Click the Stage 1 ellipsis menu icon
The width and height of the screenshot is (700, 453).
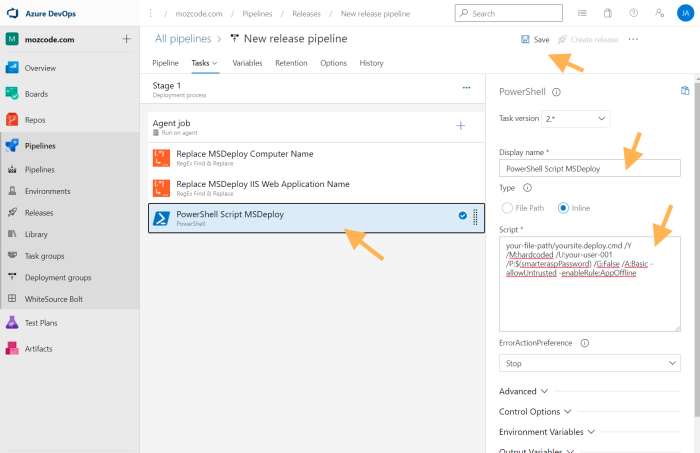pos(466,88)
